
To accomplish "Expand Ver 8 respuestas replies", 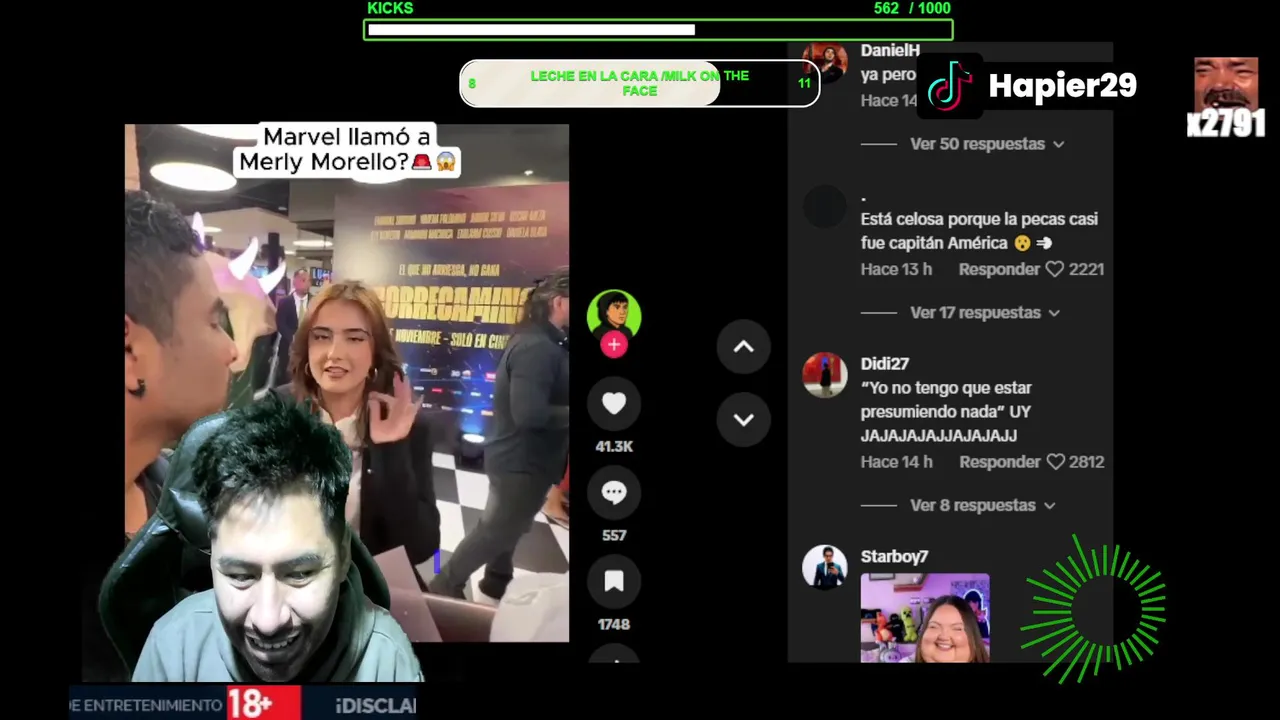I will coord(982,506).
